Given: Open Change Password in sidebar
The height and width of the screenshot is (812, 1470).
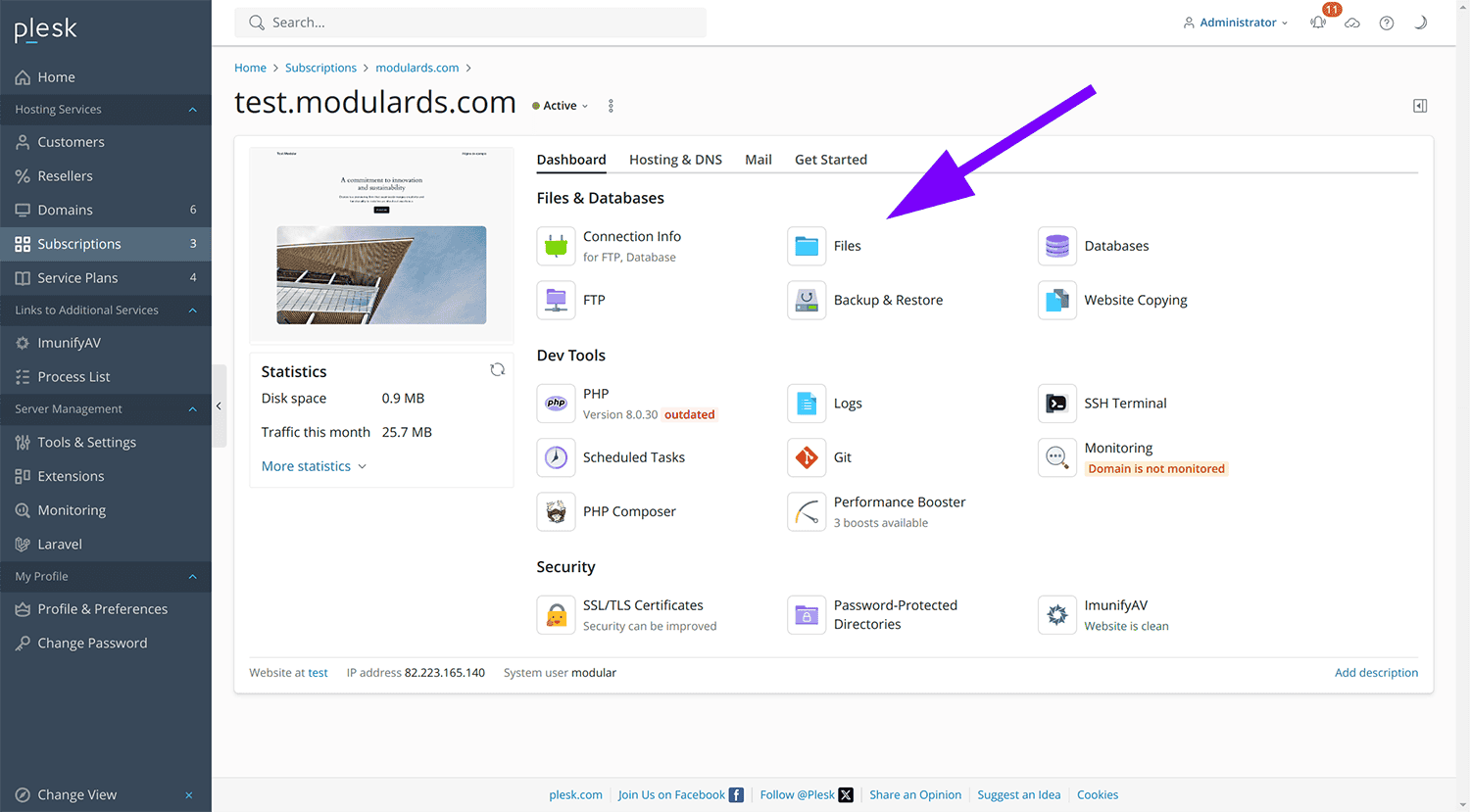Looking at the screenshot, I should point(106,644).
